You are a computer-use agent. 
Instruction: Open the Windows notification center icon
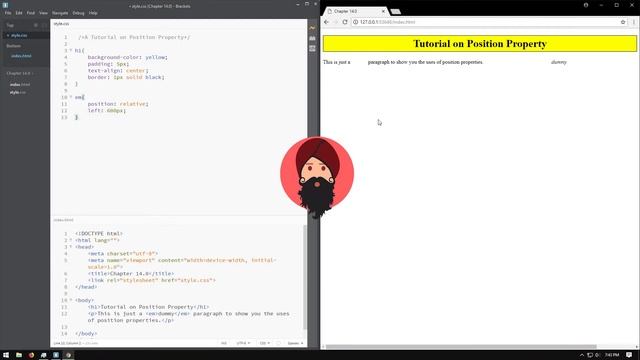629,355
